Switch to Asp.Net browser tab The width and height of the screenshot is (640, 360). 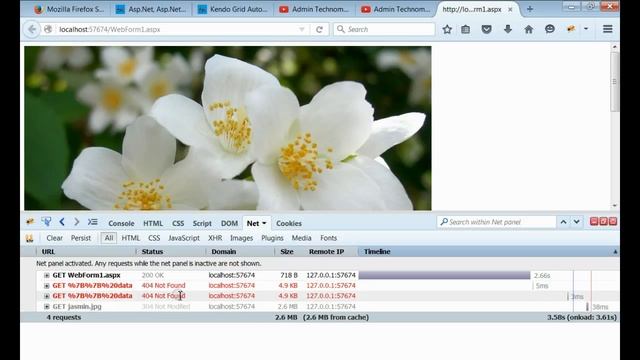tap(151, 9)
